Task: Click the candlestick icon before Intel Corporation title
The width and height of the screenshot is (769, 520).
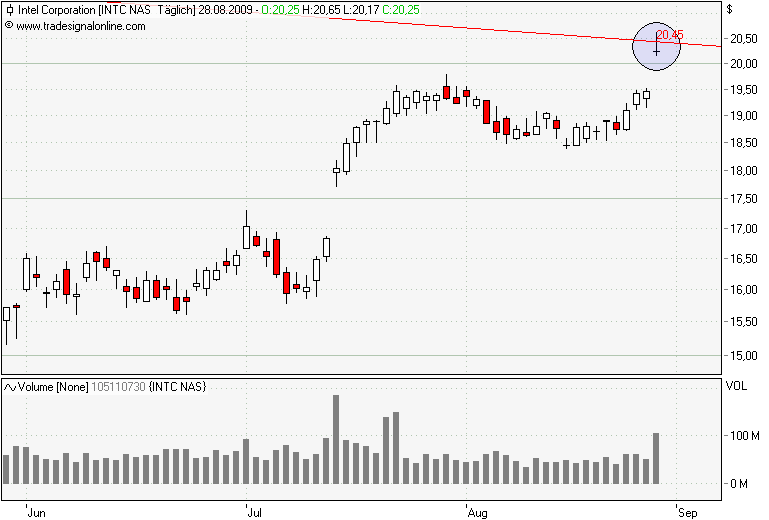Action: 9,10
